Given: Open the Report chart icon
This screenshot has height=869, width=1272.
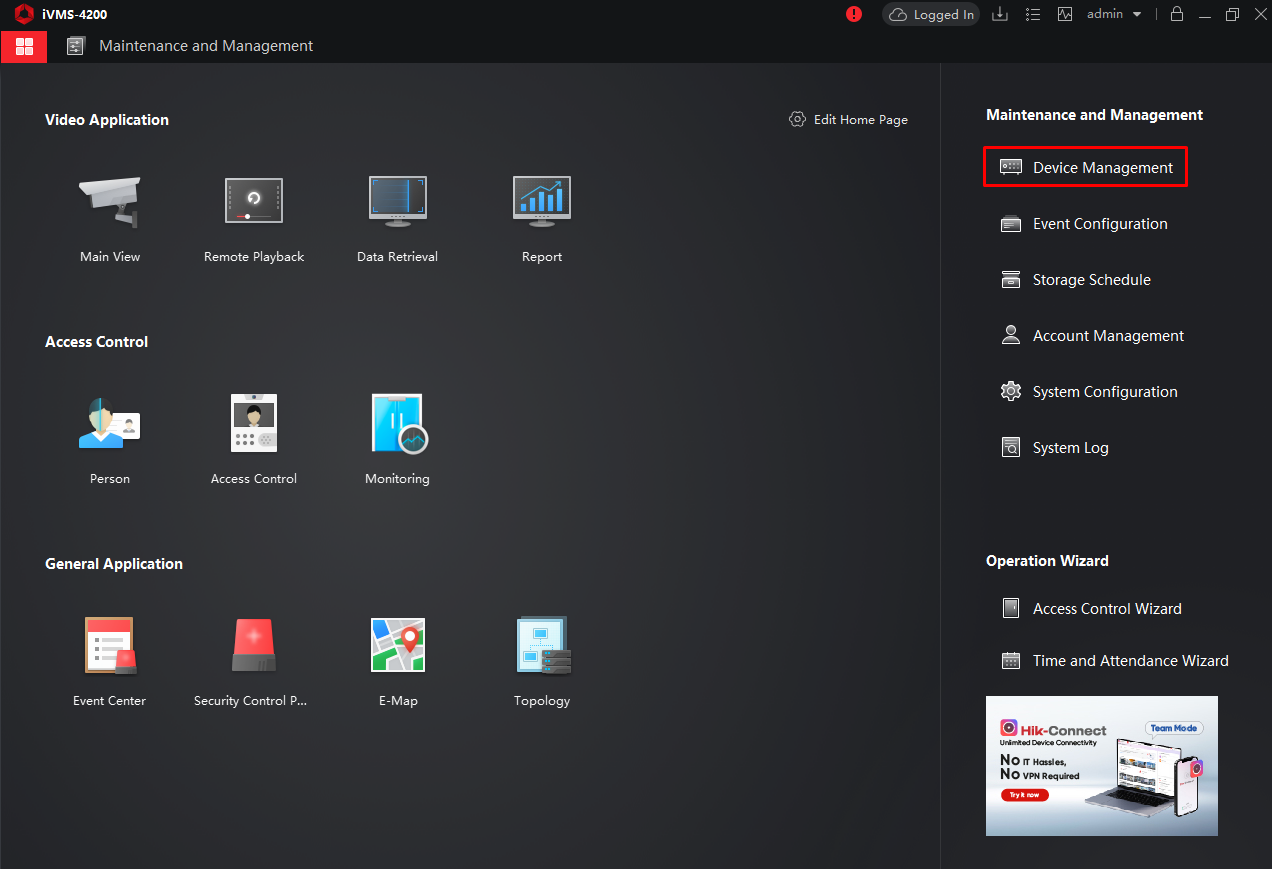Looking at the screenshot, I should [x=542, y=201].
